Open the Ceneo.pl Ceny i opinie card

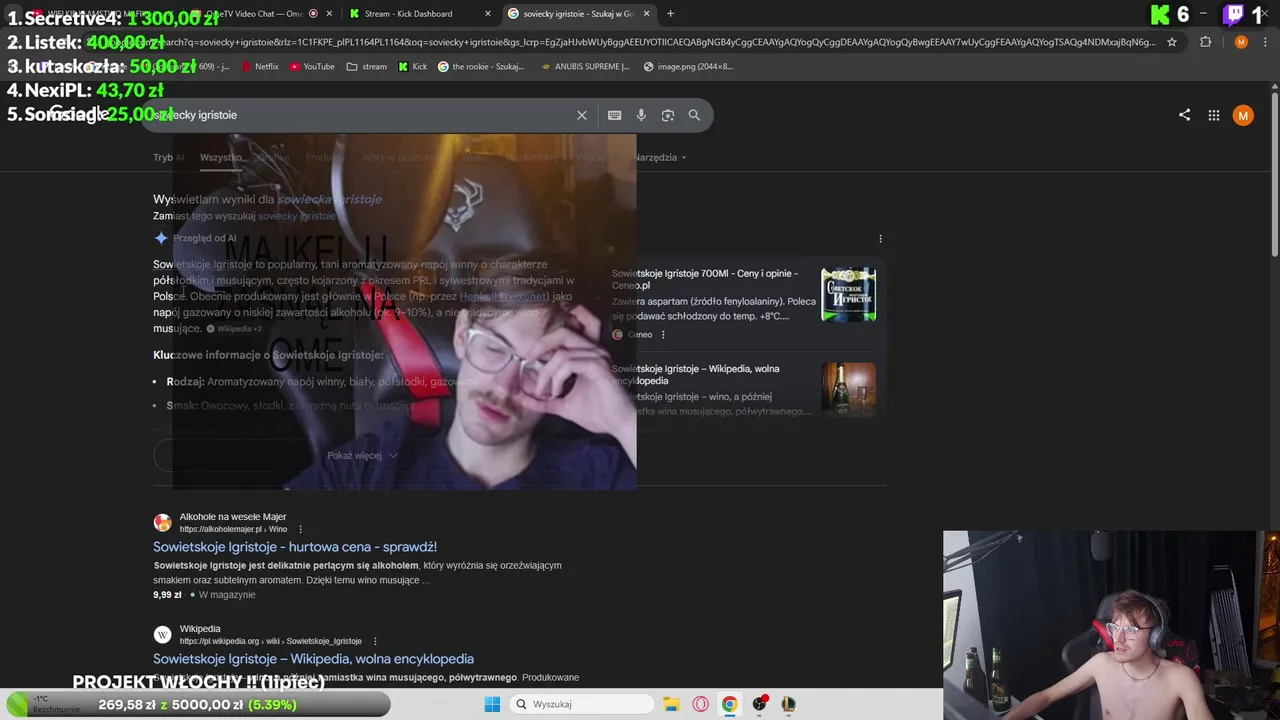(705, 279)
